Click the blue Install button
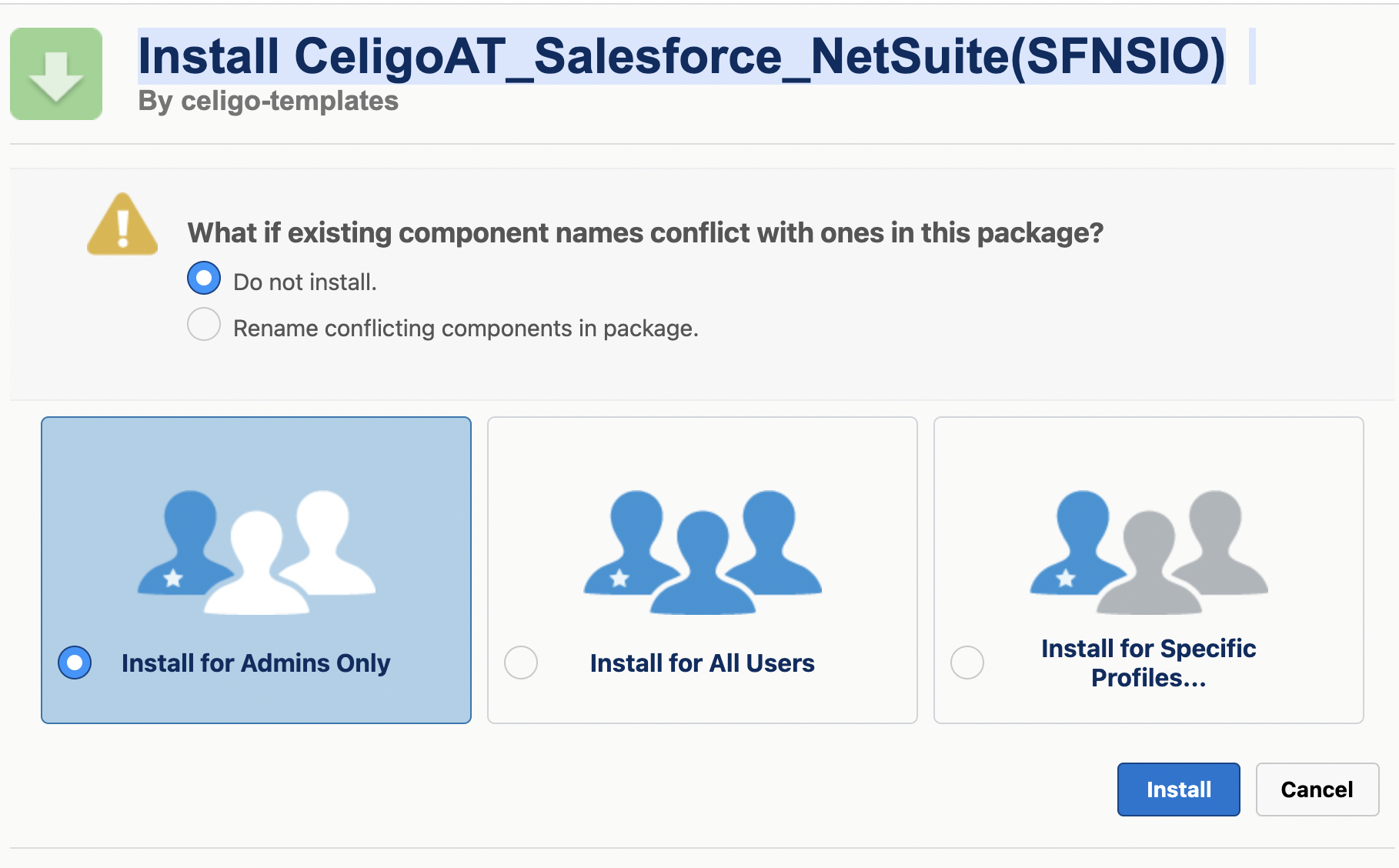The height and width of the screenshot is (868, 1399). point(1179,790)
